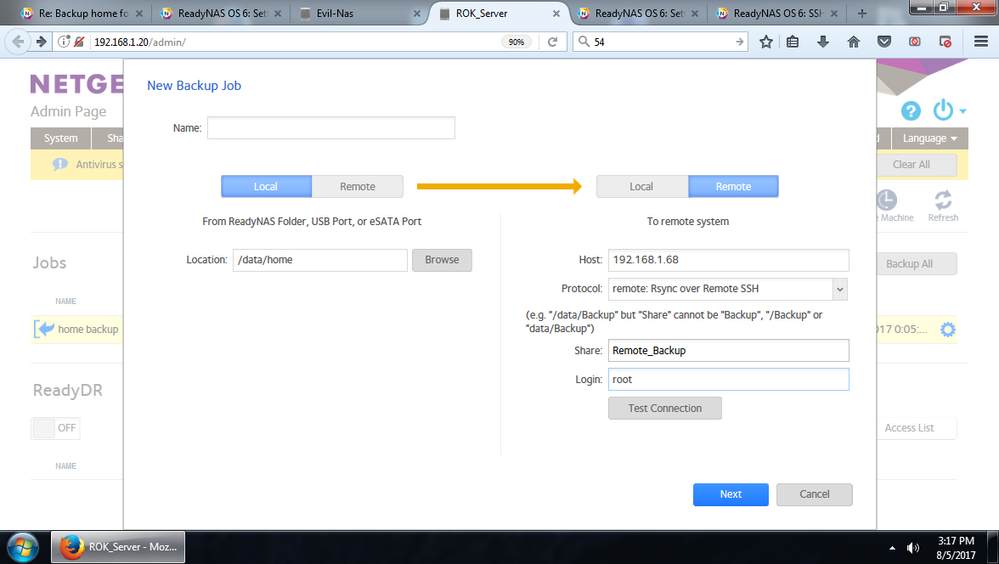Click the NETGEAR power icon

943,110
